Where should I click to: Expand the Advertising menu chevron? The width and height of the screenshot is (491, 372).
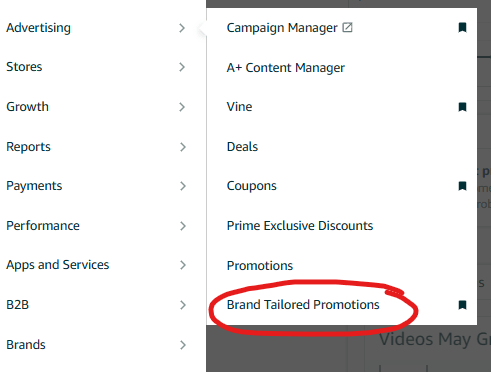pyautogui.click(x=182, y=28)
